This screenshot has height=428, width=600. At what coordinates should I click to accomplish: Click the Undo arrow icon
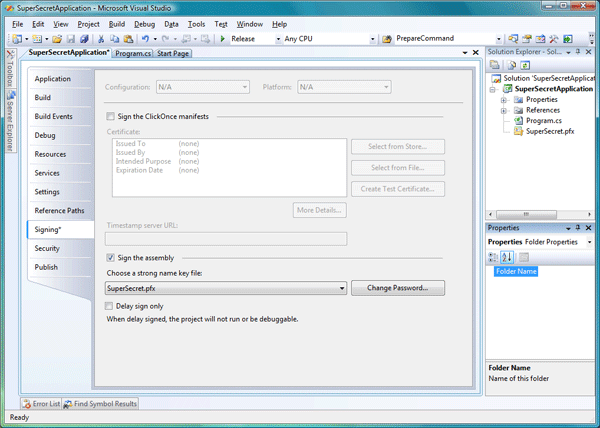pyautogui.click(x=145, y=39)
